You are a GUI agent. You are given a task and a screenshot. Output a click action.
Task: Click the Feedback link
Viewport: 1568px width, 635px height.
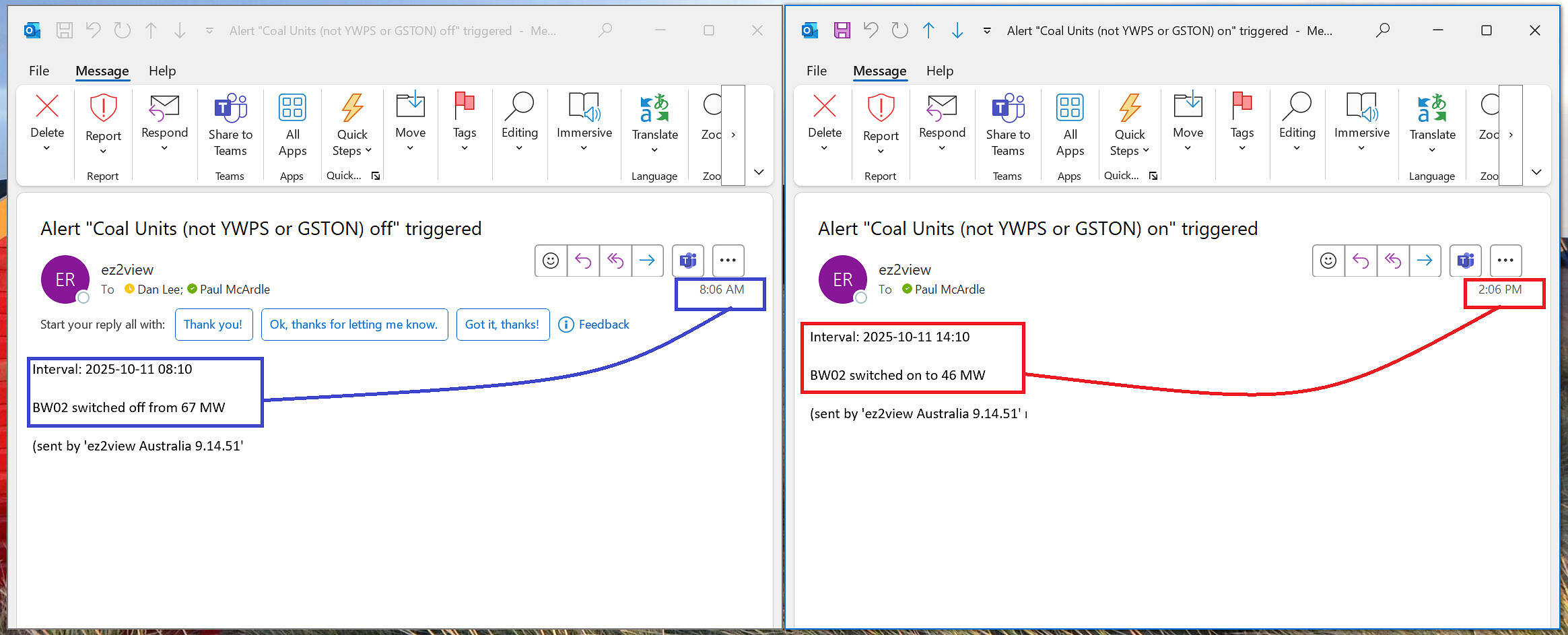point(594,325)
